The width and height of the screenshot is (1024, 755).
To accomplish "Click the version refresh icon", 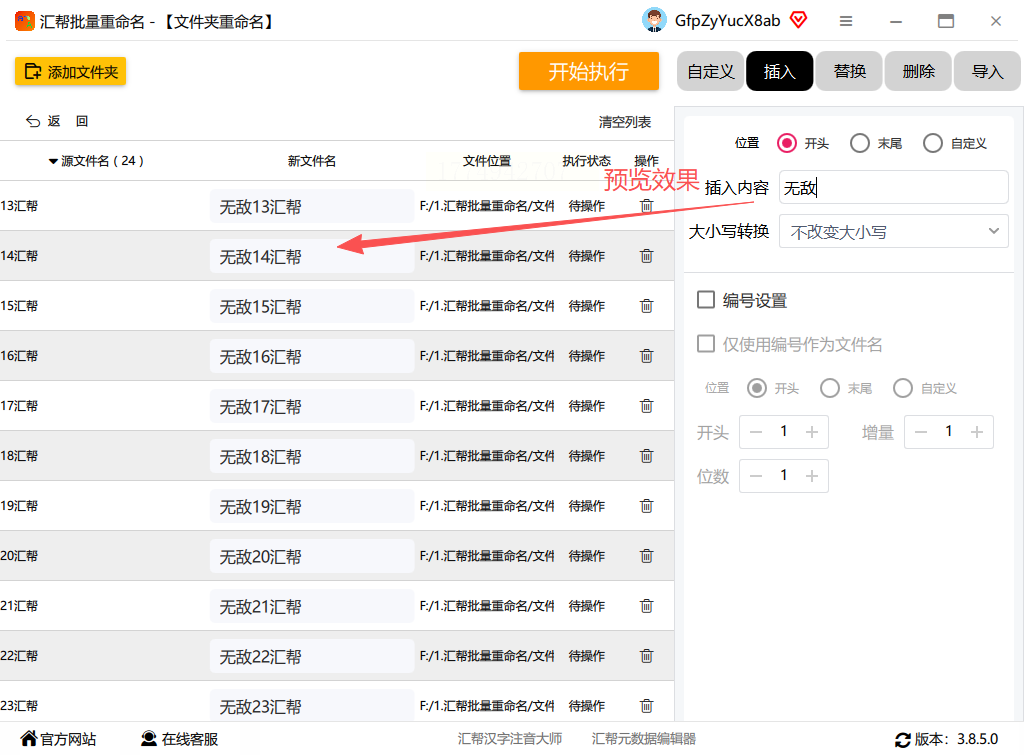I will 903,739.
